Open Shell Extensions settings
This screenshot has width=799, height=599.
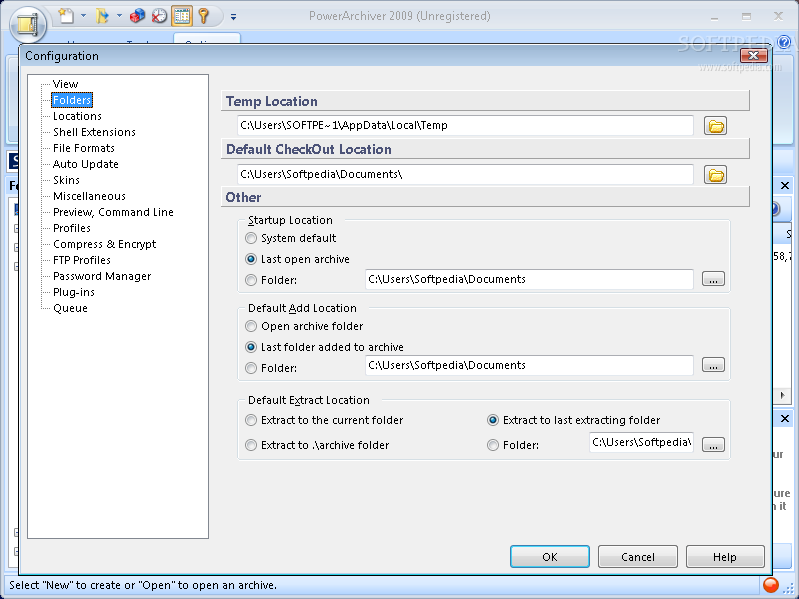[x=94, y=132]
